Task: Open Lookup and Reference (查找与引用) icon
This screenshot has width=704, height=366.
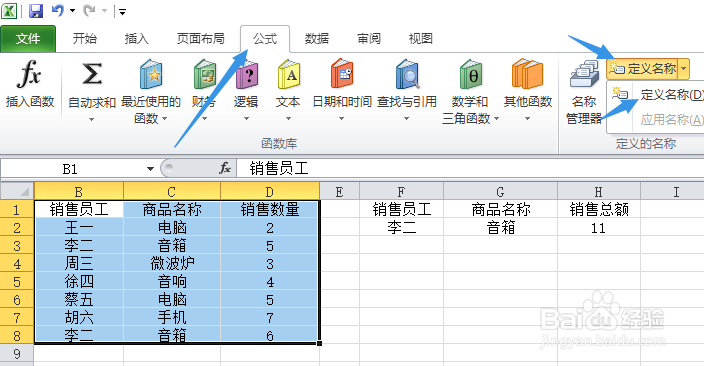Action: (407, 74)
